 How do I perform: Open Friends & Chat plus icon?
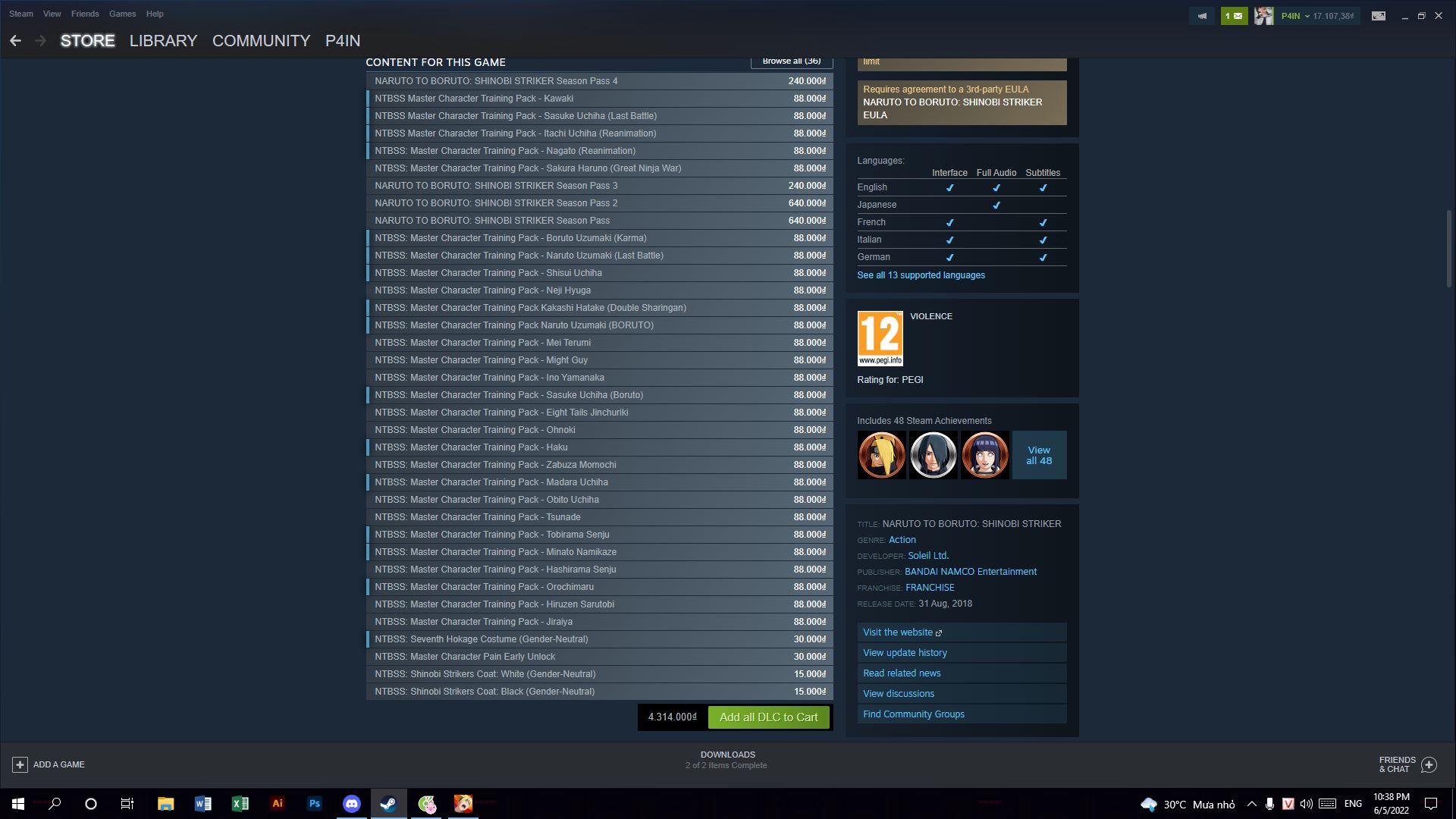coord(1429,764)
